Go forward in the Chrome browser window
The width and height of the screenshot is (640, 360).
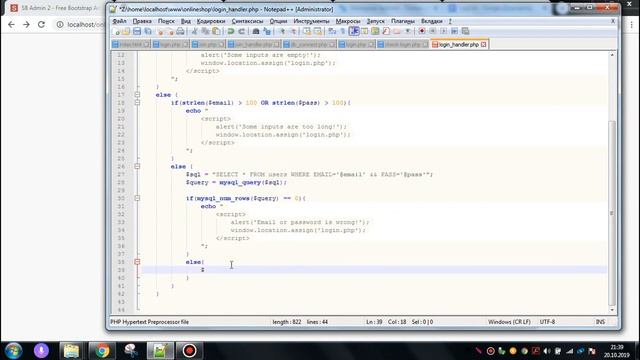click(26, 24)
